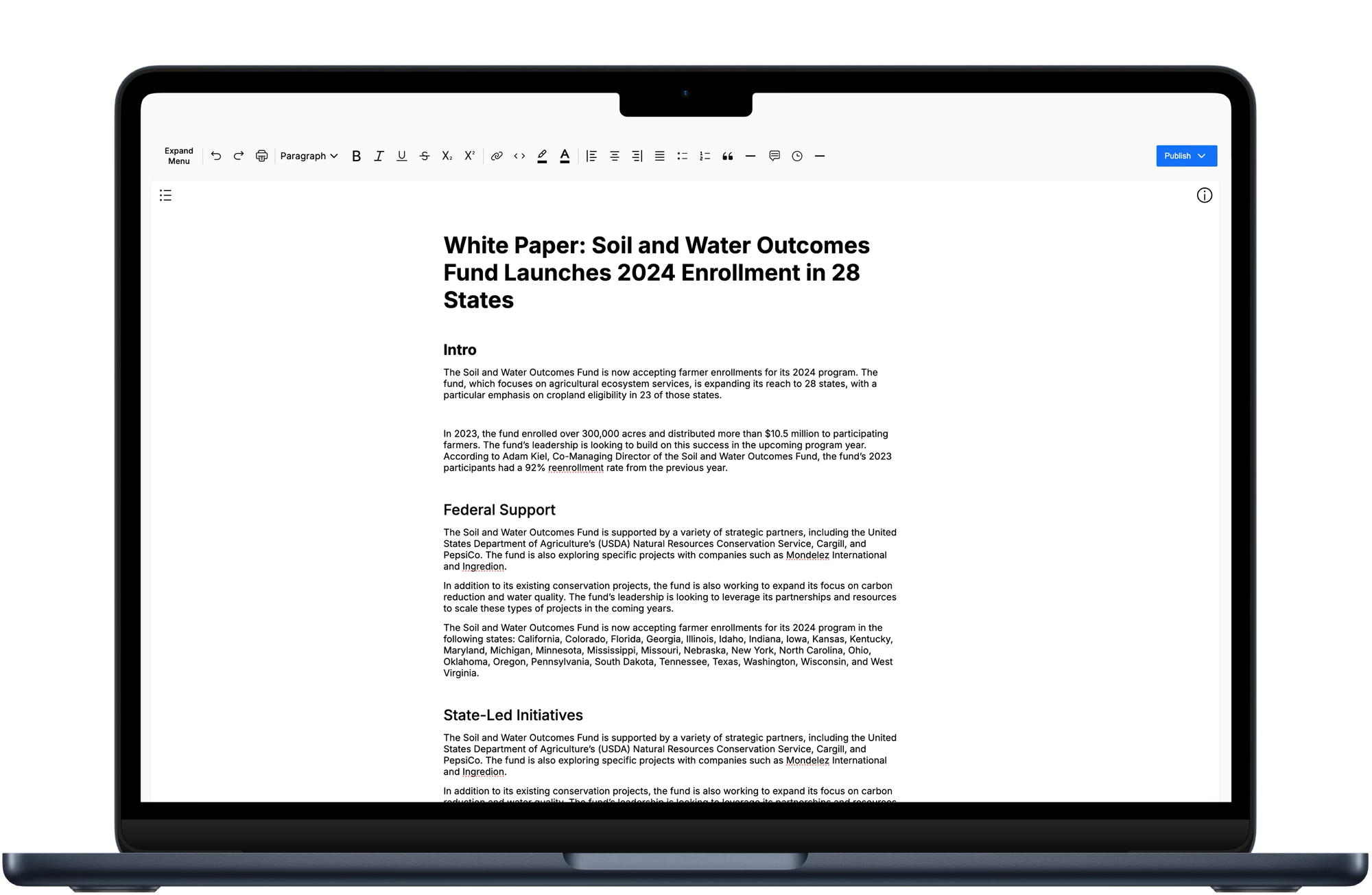Toggle strikethrough formatting
The height and width of the screenshot is (895, 1372).
[x=425, y=156]
